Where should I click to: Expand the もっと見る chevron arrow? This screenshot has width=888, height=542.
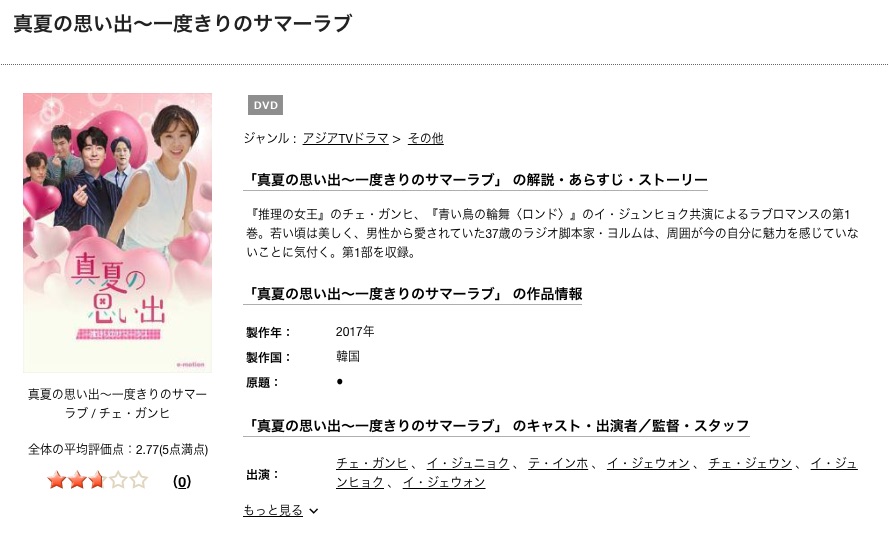click(x=314, y=511)
